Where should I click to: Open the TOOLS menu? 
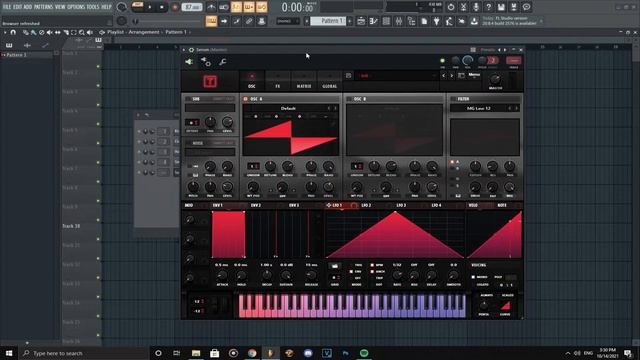click(x=93, y=7)
